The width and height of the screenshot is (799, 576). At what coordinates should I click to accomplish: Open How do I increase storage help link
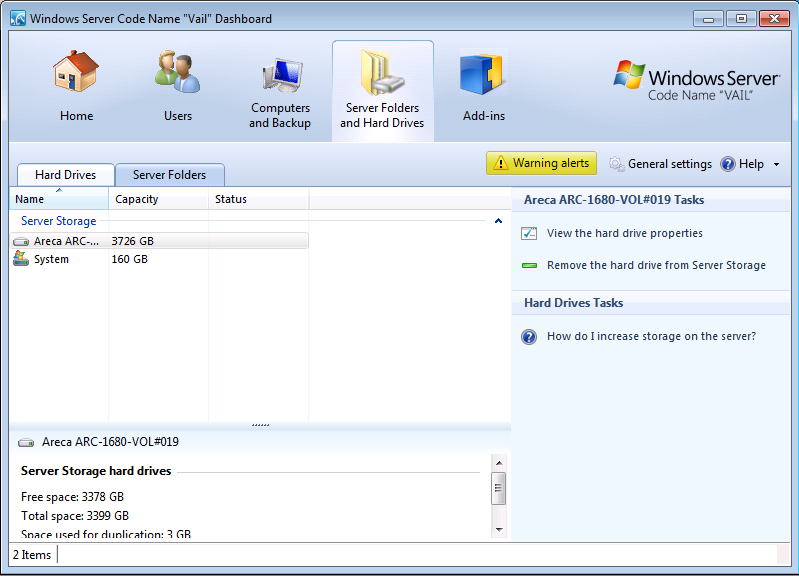tap(651, 336)
